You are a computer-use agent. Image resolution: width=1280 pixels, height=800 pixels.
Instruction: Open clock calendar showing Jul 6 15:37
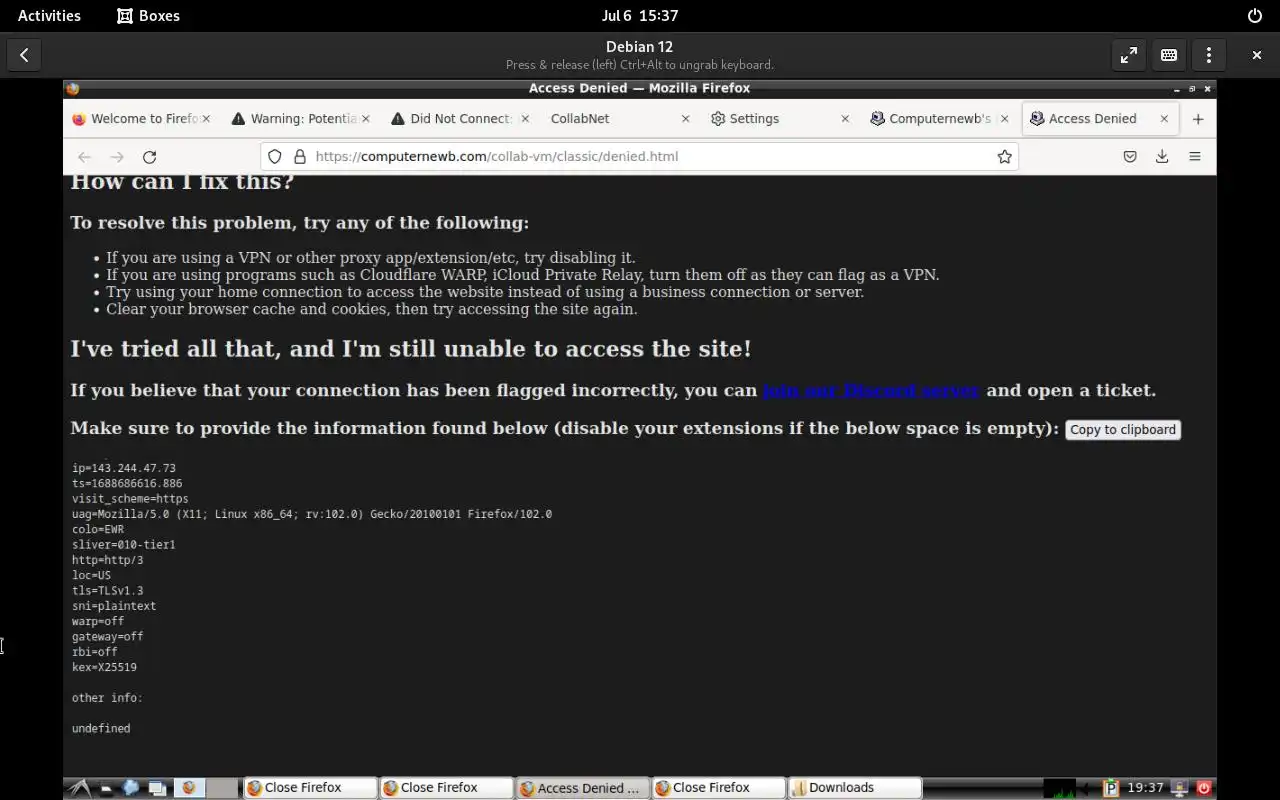coord(640,16)
